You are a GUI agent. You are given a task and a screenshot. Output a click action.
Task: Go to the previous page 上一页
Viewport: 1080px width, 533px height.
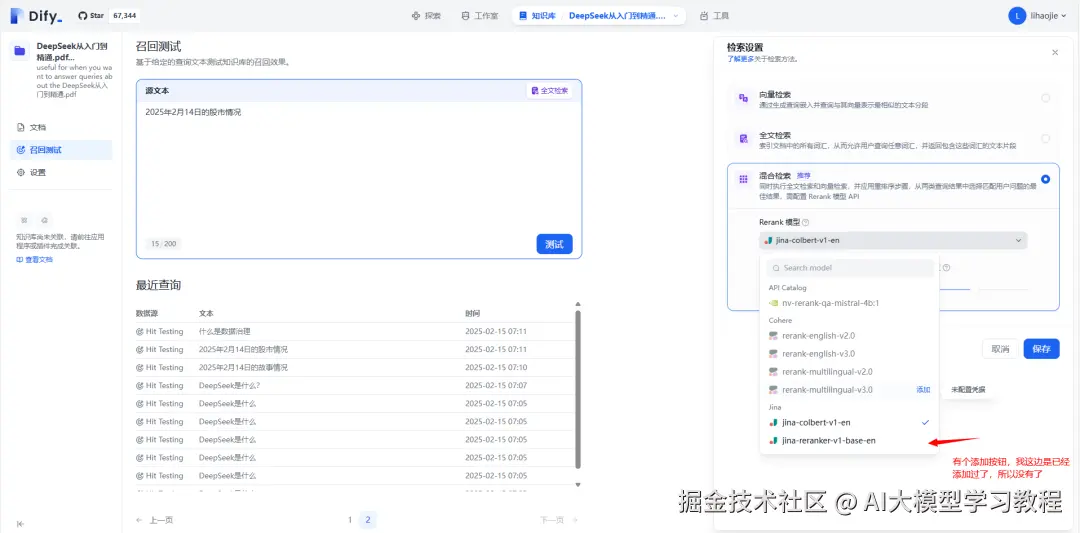click(154, 520)
